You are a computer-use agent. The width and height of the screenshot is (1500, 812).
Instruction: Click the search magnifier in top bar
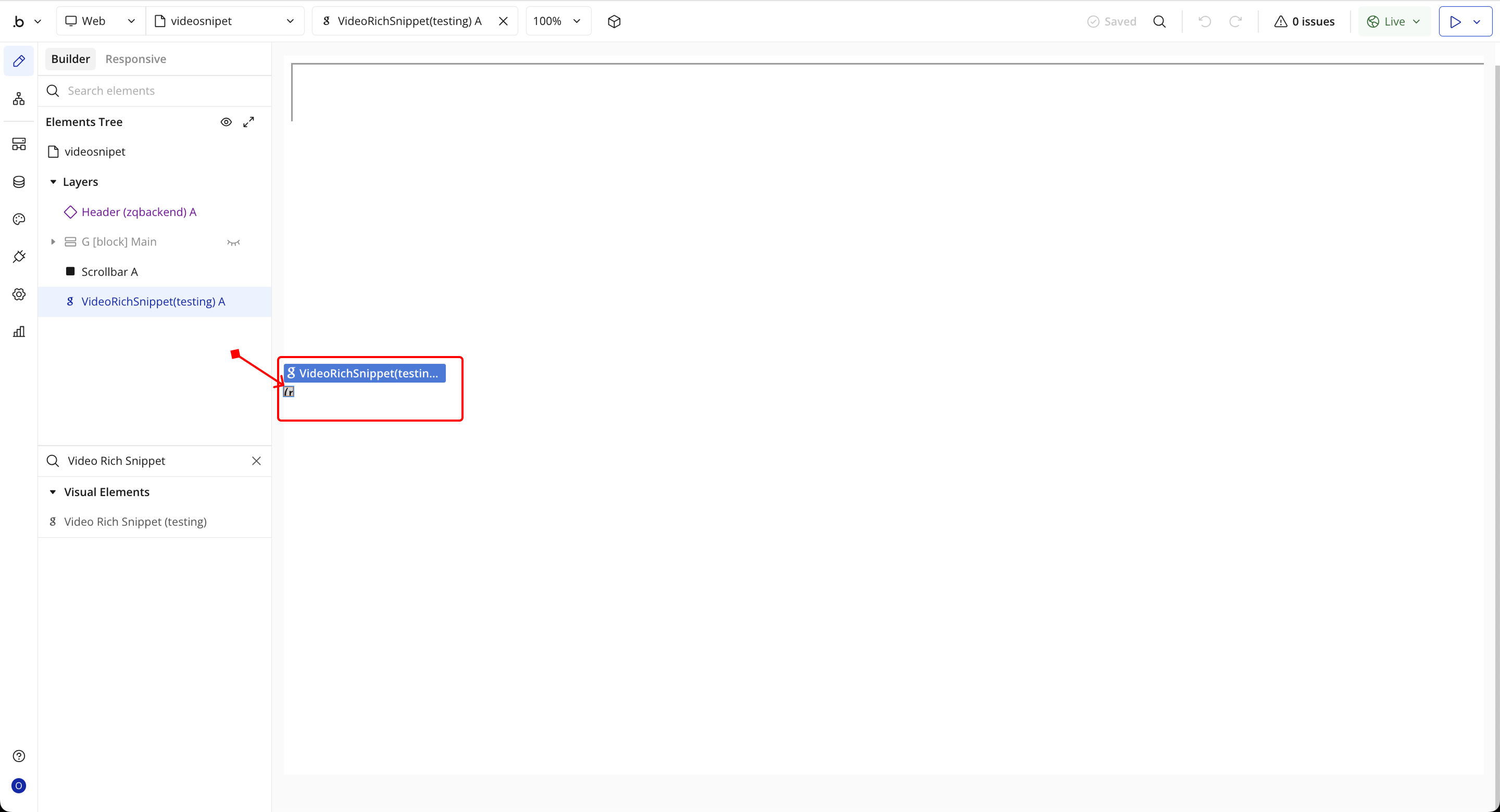click(x=1159, y=21)
